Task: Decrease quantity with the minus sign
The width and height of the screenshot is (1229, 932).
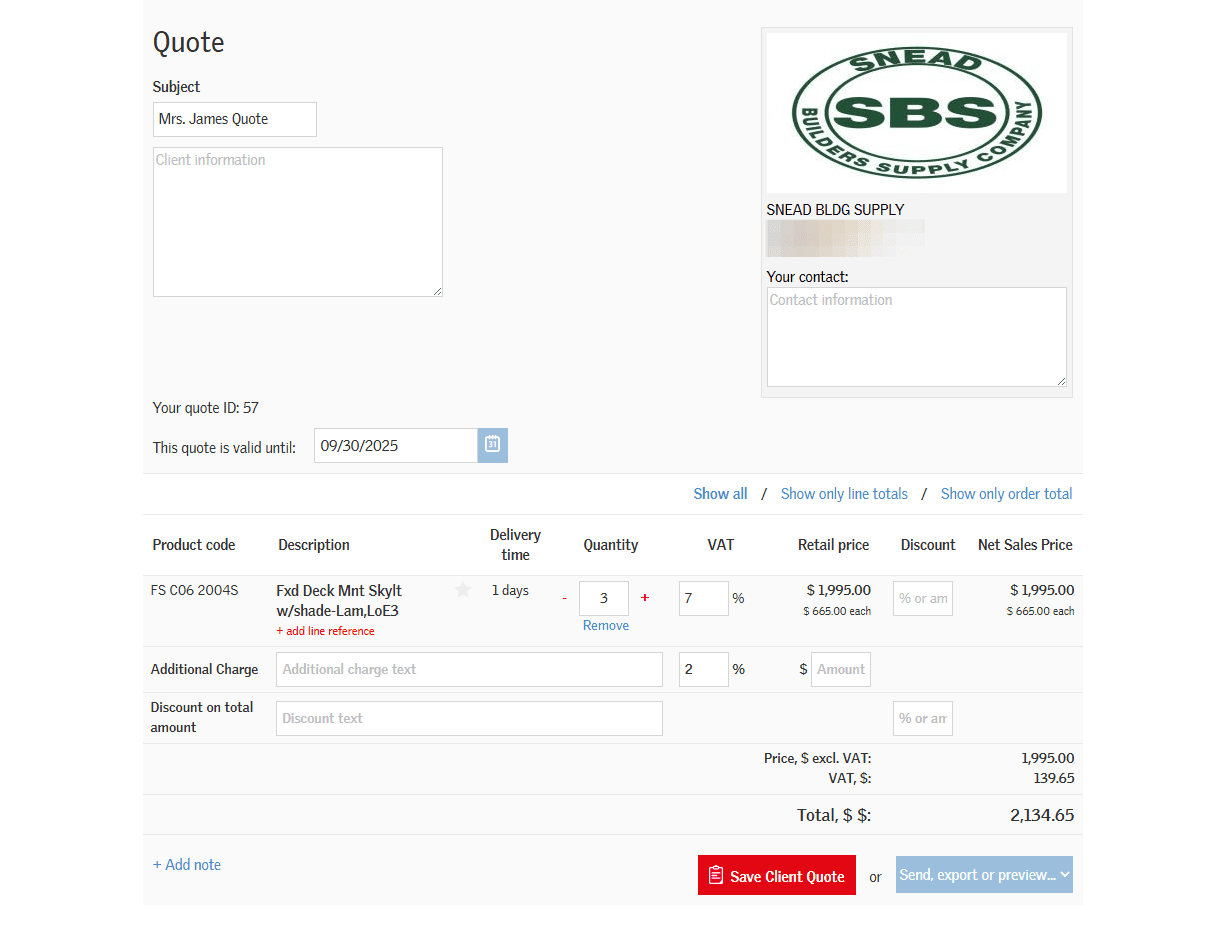Action: [x=564, y=598]
